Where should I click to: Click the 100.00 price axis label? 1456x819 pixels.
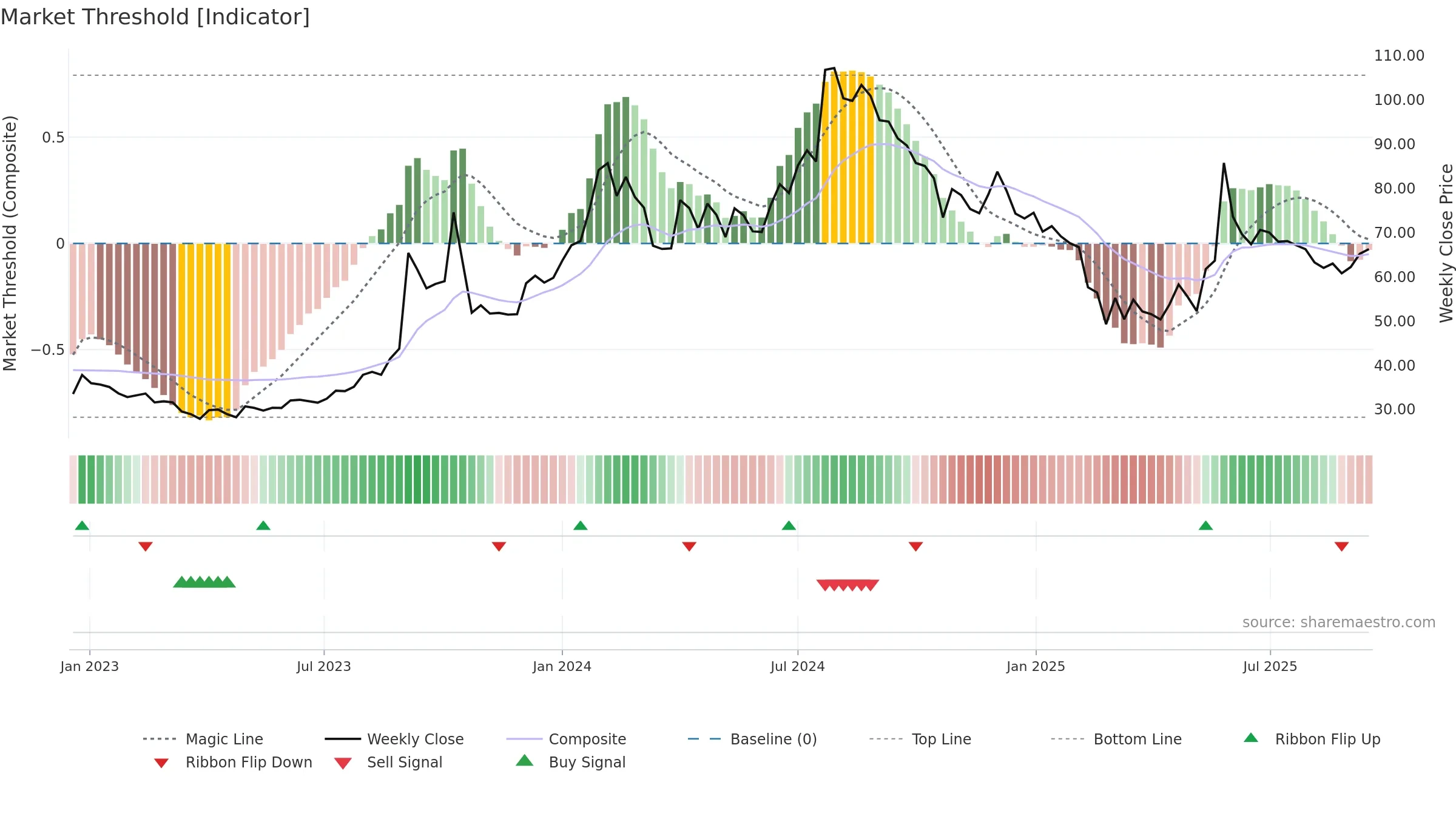pyautogui.click(x=1399, y=99)
